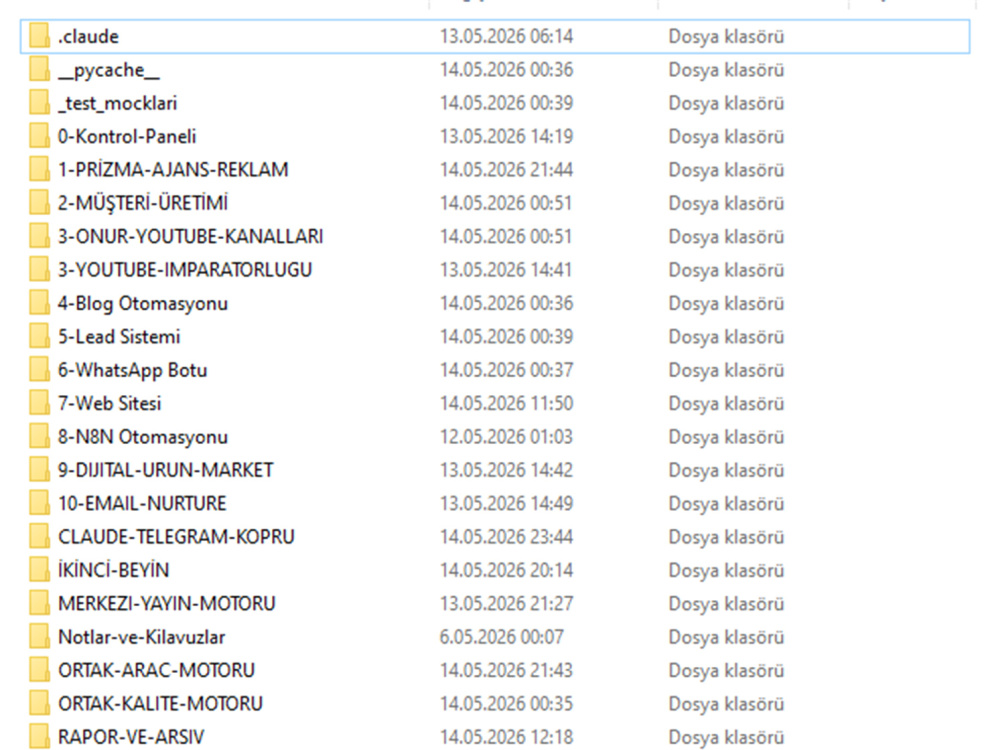
Task: Click the ORTAK-ARAC-MOTORU folder icon
Action: pyautogui.click(x=39, y=670)
